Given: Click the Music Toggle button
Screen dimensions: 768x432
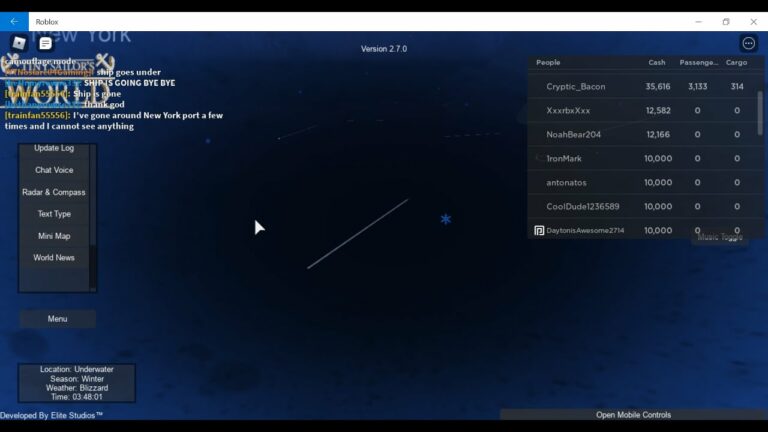Looking at the screenshot, I should click(720, 237).
